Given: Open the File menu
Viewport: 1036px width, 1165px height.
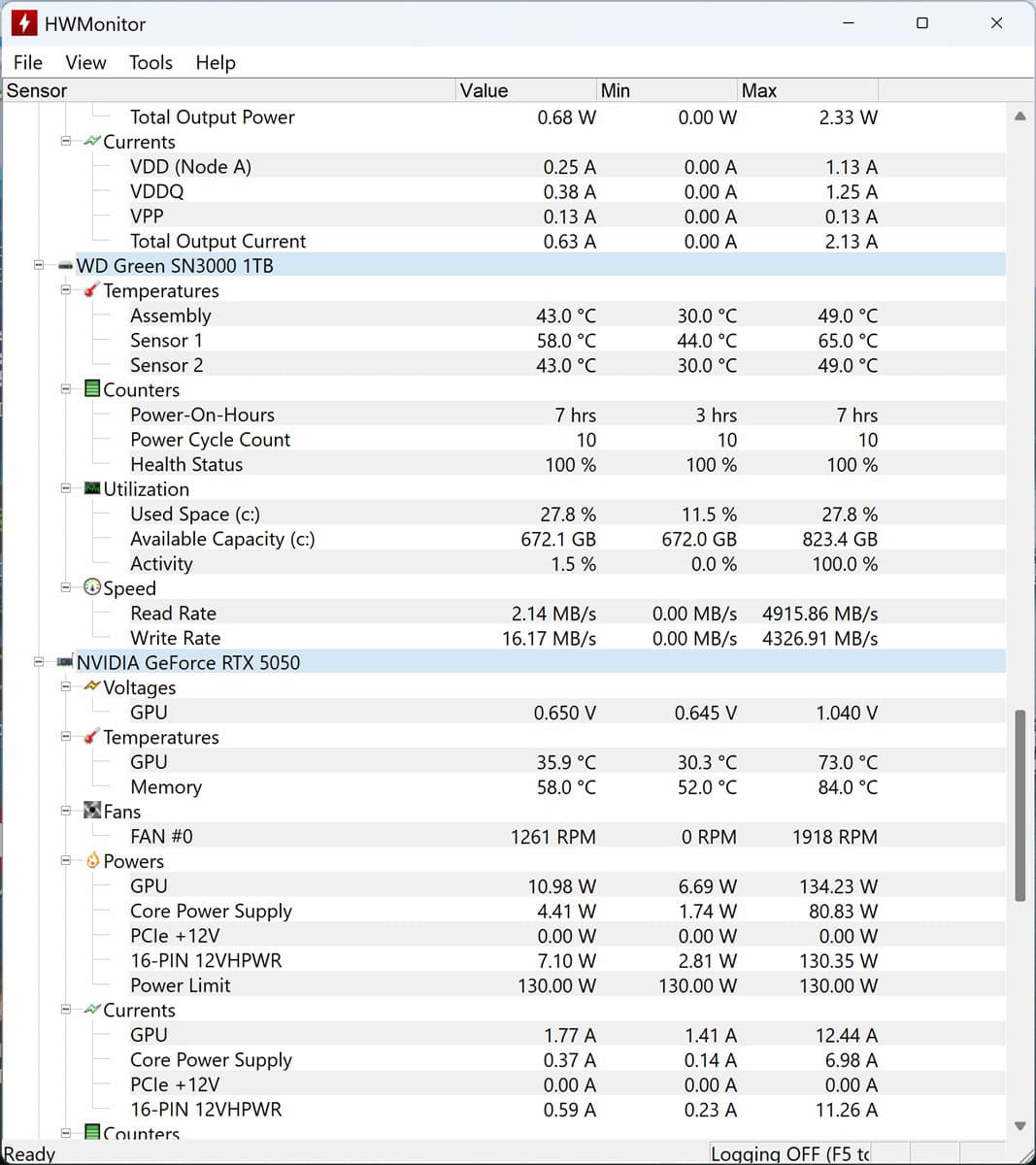Looking at the screenshot, I should [x=28, y=62].
